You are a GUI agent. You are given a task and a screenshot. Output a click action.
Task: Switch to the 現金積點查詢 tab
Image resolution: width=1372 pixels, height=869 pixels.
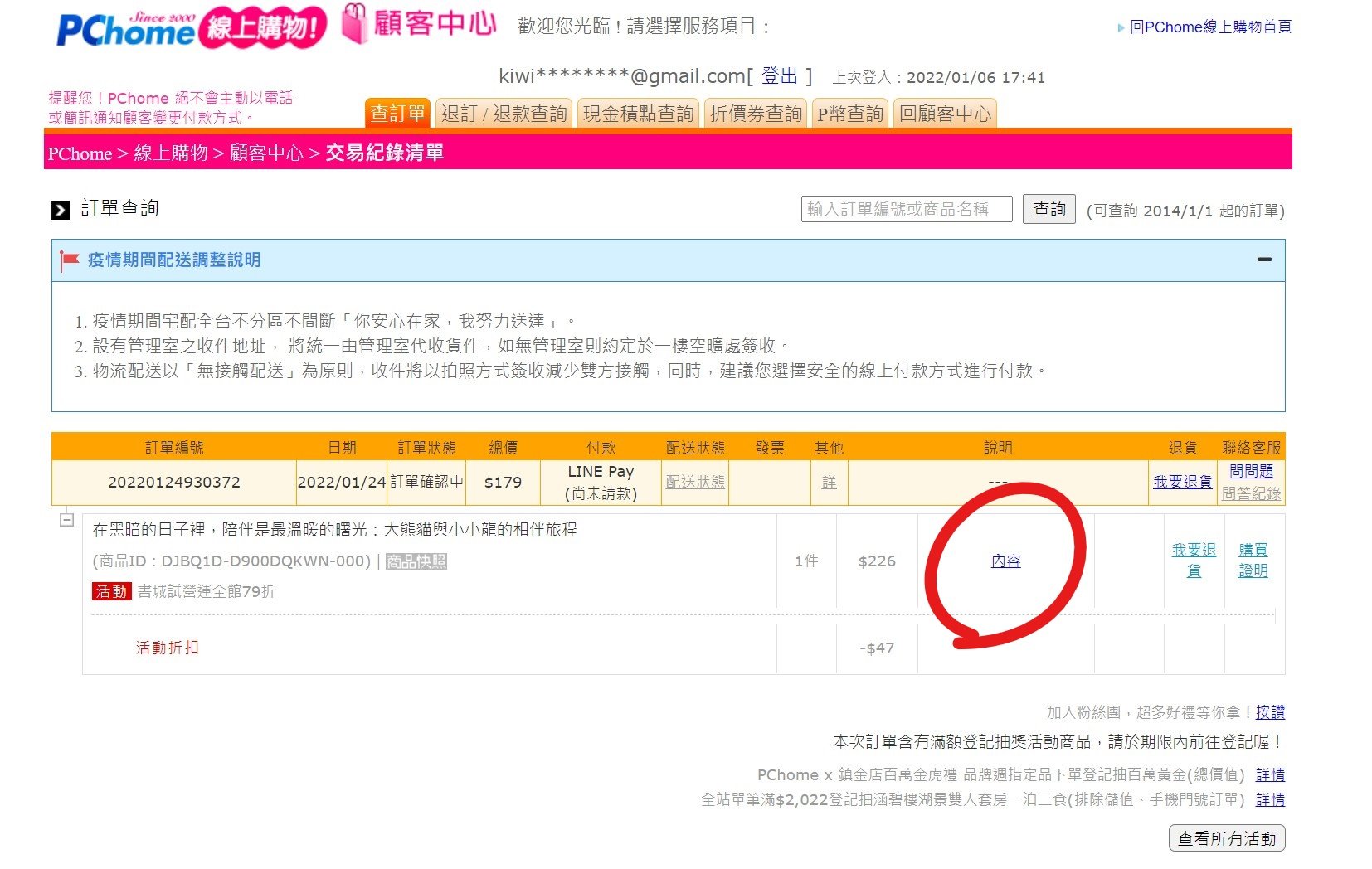(638, 114)
